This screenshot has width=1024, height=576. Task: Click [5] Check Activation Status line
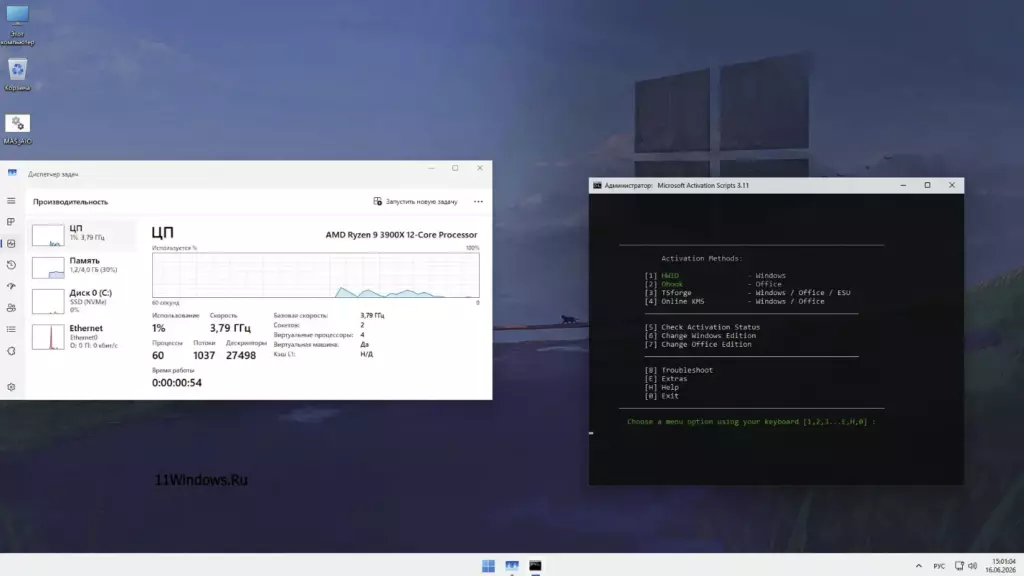point(702,327)
